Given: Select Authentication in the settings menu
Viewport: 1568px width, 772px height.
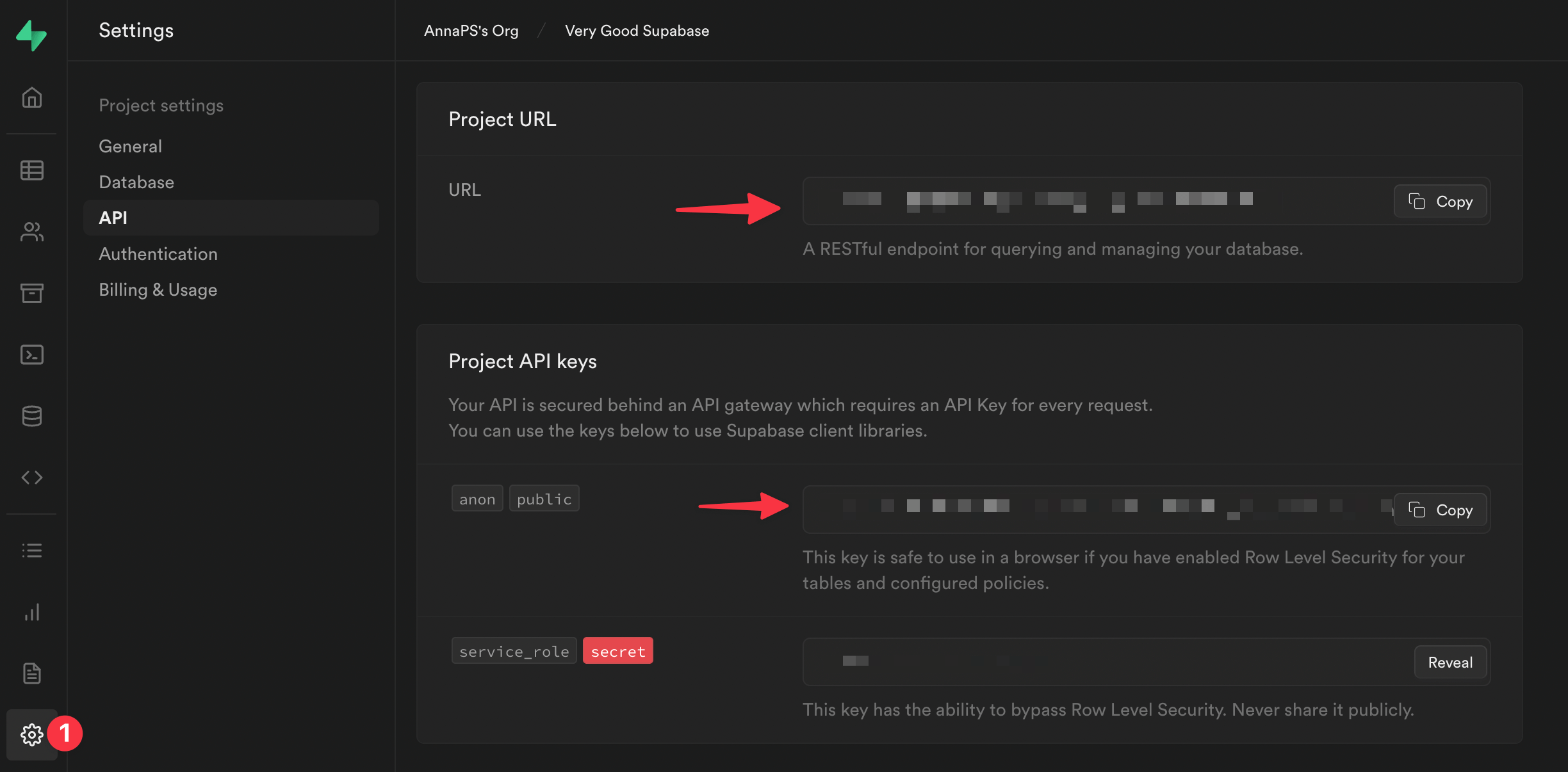Looking at the screenshot, I should pyautogui.click(x=158, y=253).
